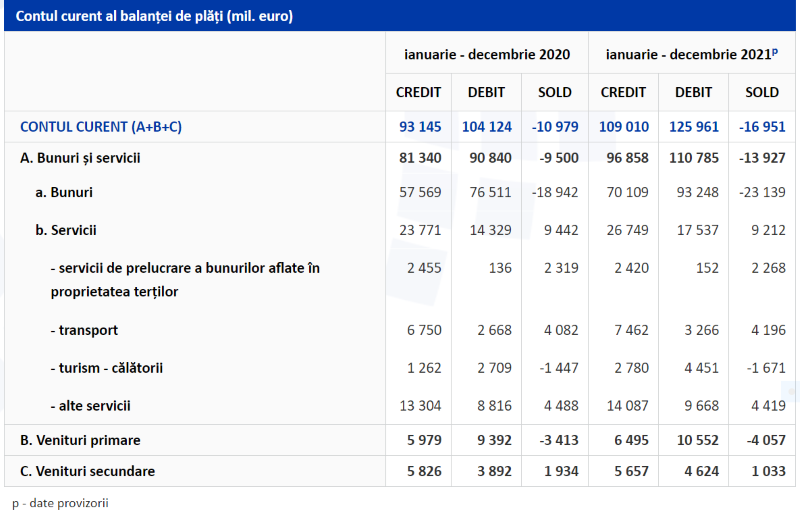Click the '- alte servicii' row label
The width and height of the screenshot is (800, 514).
pos(90,406)
